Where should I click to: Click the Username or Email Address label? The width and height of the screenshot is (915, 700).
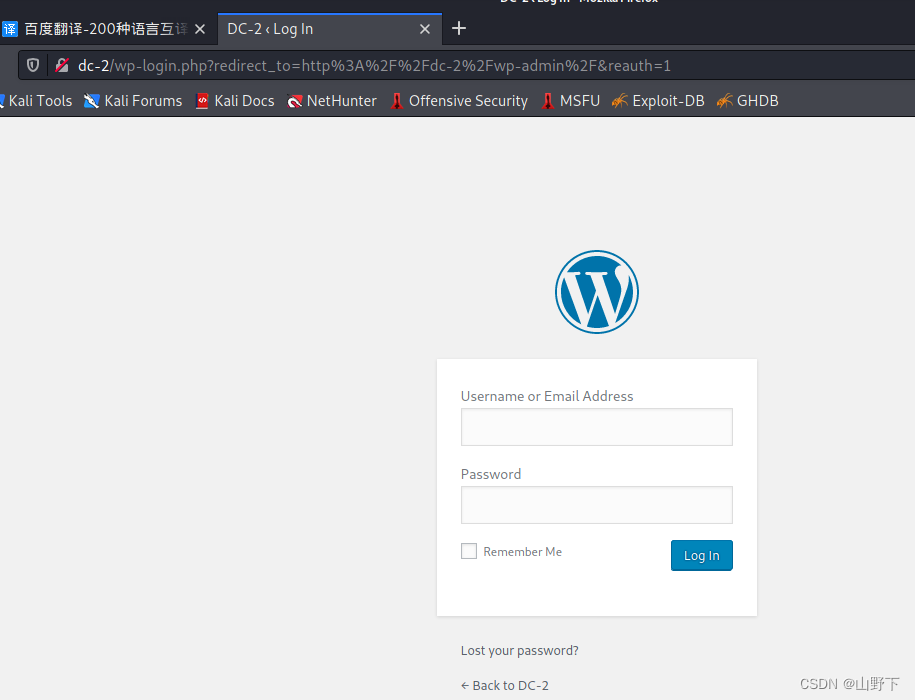[x=547, y=396]
